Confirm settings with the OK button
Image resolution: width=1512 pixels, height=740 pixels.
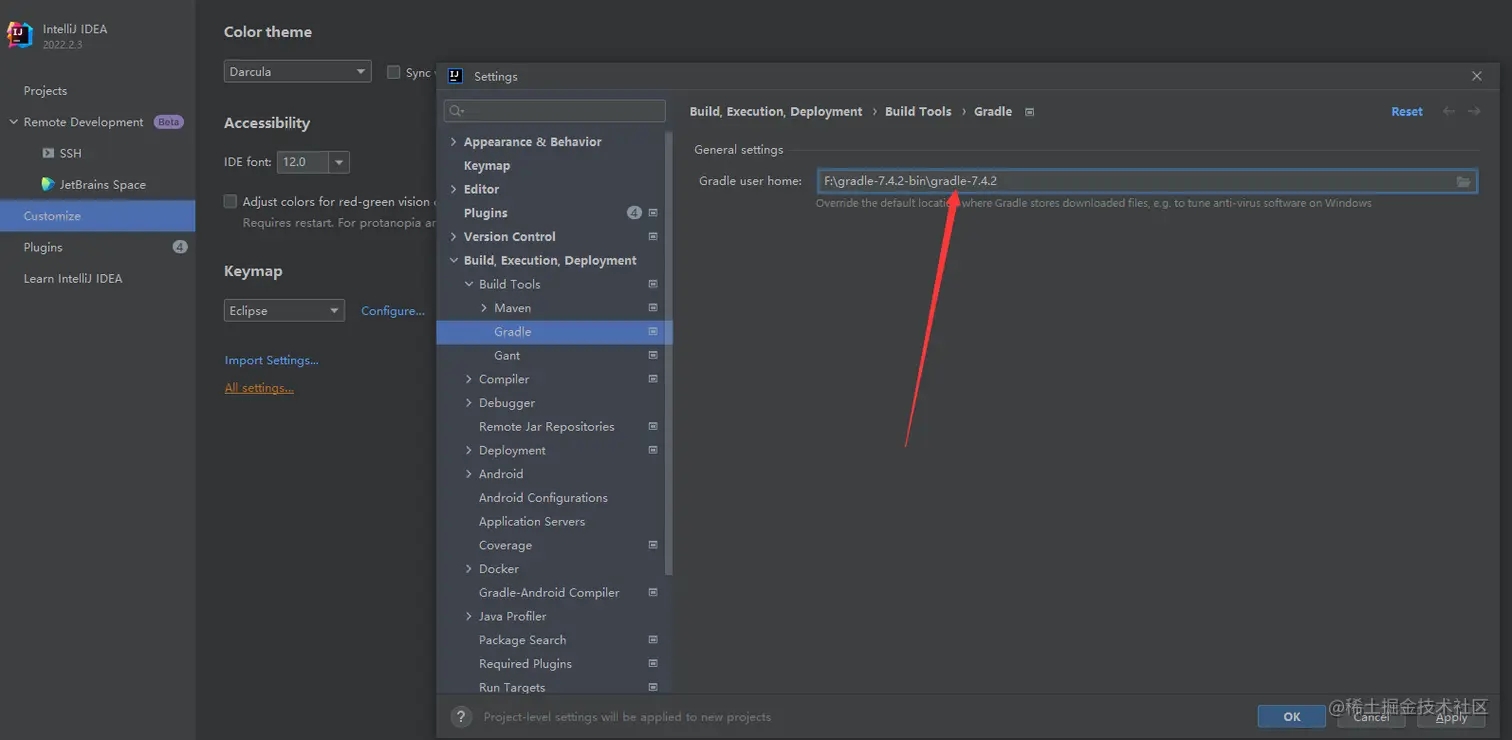tap(1292, 716)
